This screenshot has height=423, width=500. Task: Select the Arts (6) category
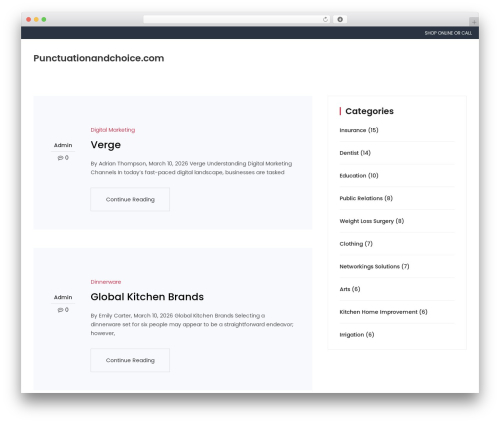click(350, 289)
